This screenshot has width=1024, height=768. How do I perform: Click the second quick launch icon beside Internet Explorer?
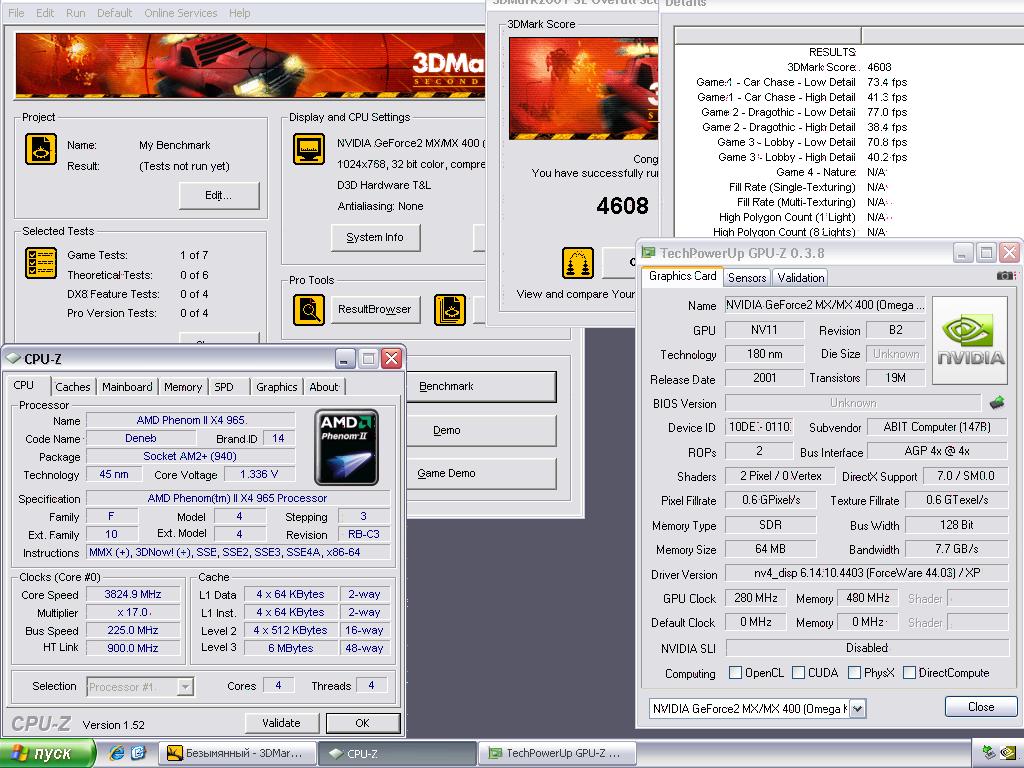[138, 753]
